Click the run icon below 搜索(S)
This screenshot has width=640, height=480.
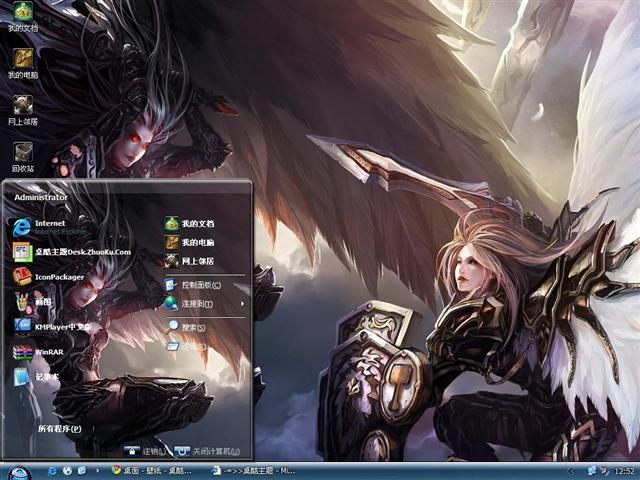[x=172, y=347]
